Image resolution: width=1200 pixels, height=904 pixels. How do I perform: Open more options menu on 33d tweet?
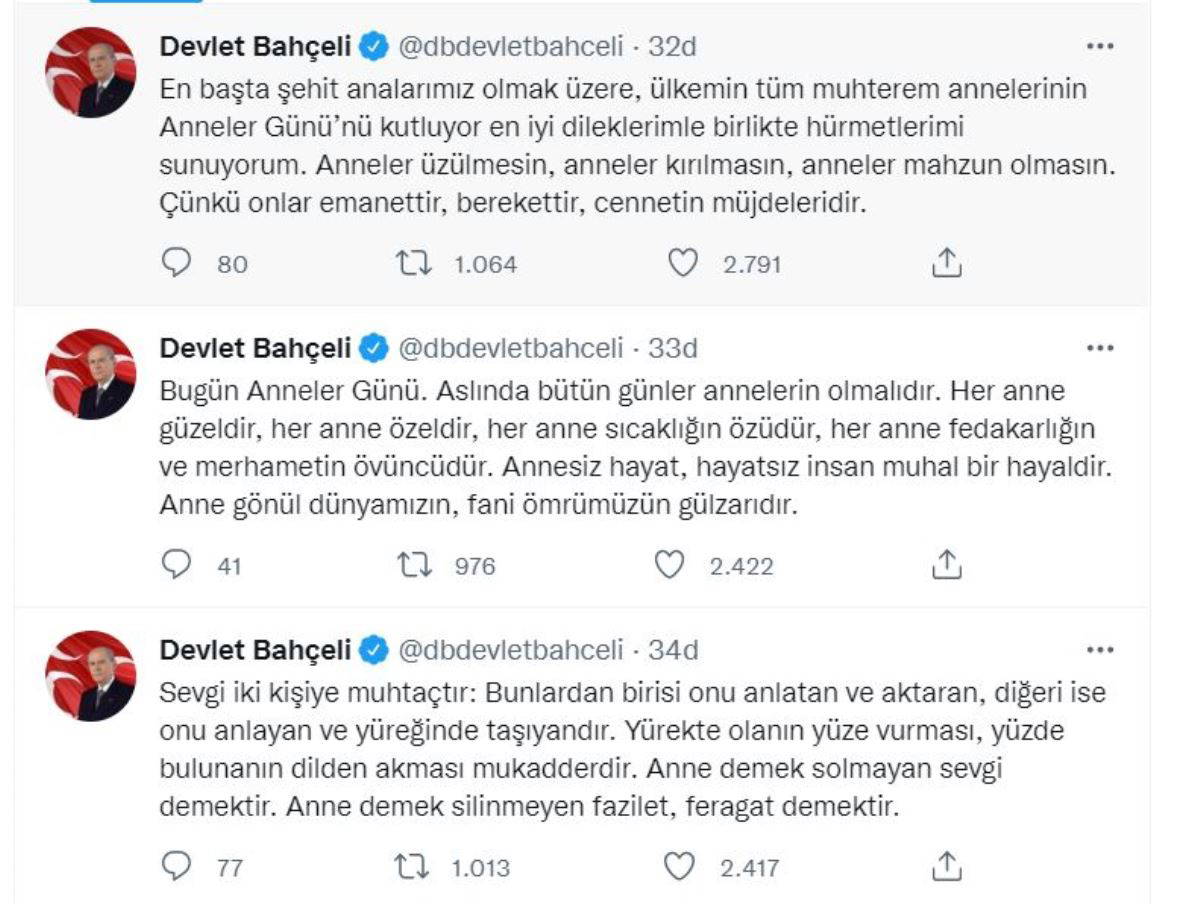click(x=1099, y=348)
